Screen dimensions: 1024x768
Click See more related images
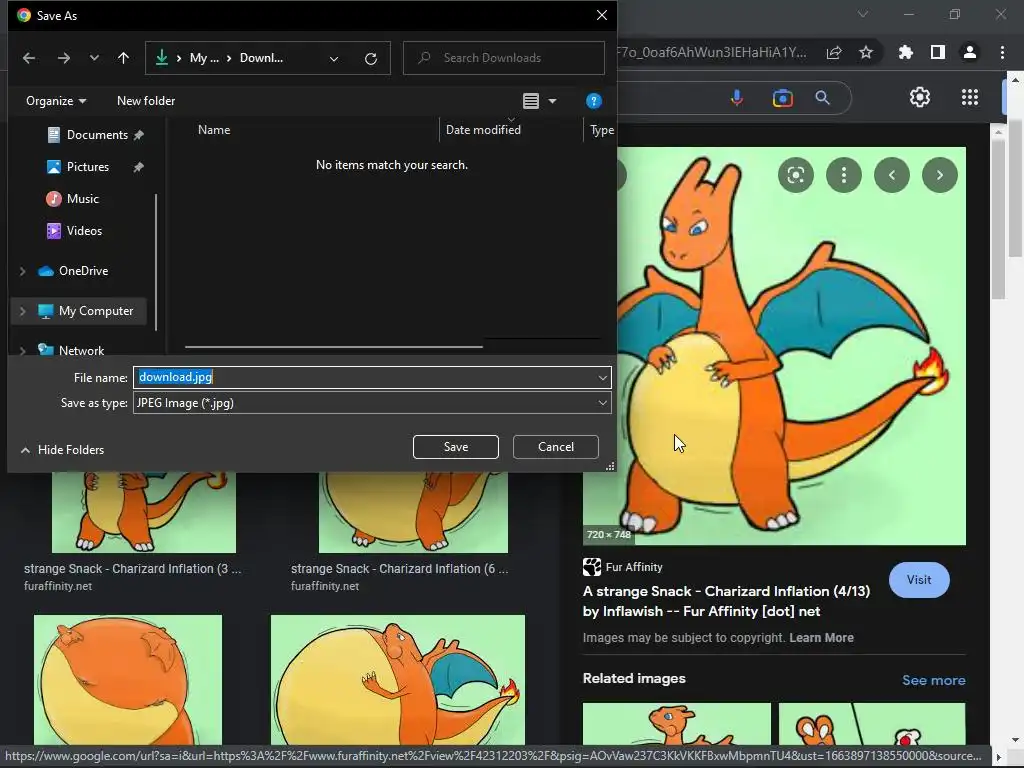coord(933,680)
